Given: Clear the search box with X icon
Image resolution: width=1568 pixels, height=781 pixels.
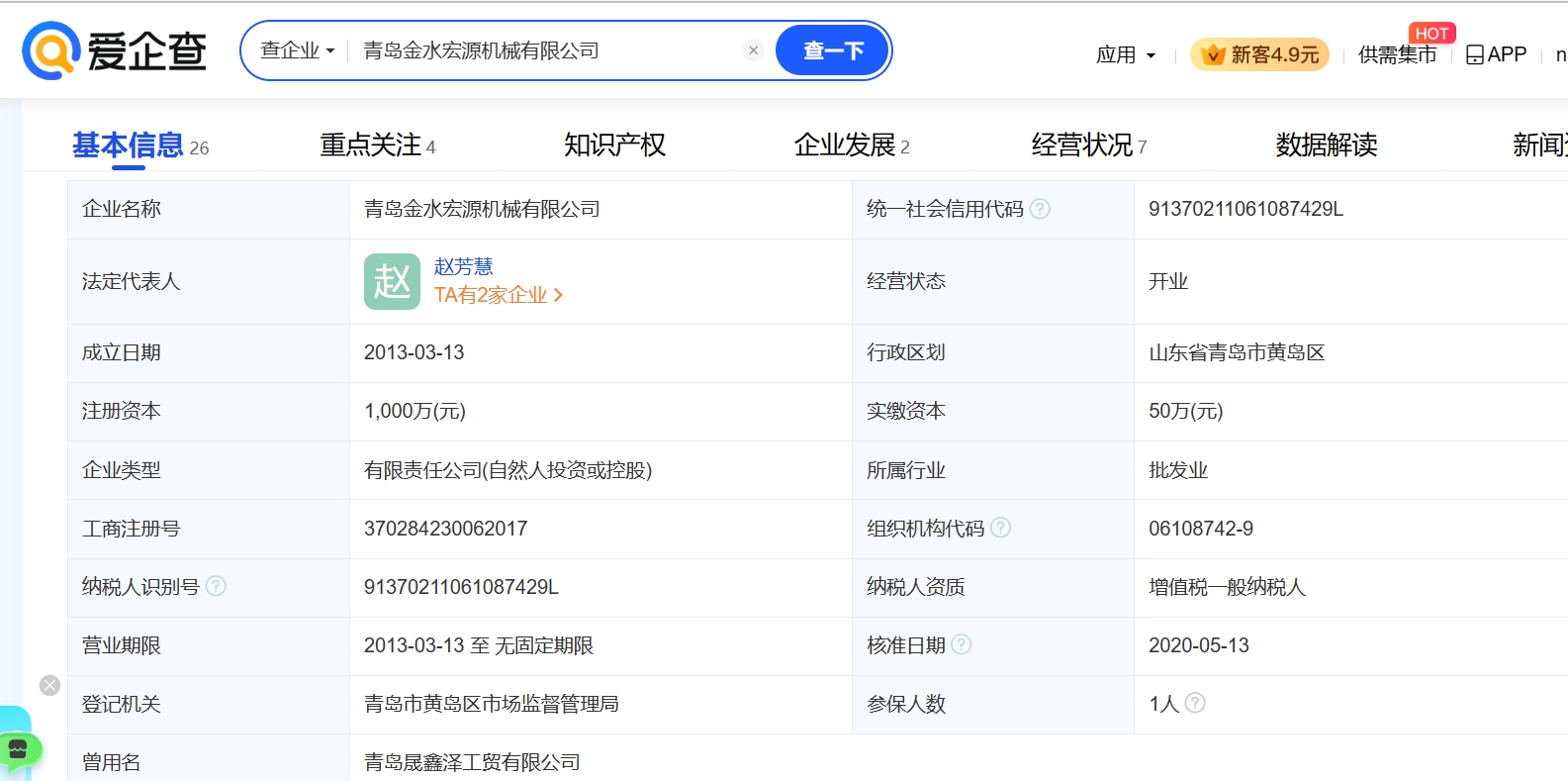Looking at the screenshot, I should click(753, 50).
